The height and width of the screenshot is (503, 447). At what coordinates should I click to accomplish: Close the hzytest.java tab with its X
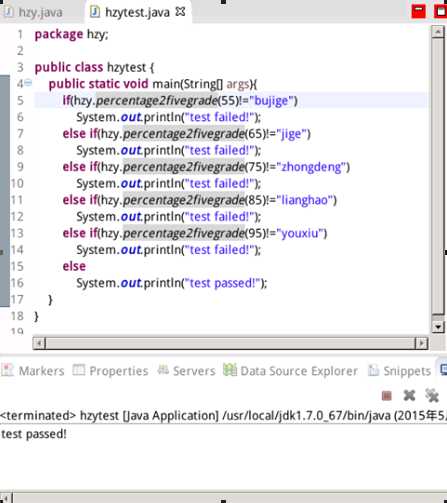tap(180, 12)
